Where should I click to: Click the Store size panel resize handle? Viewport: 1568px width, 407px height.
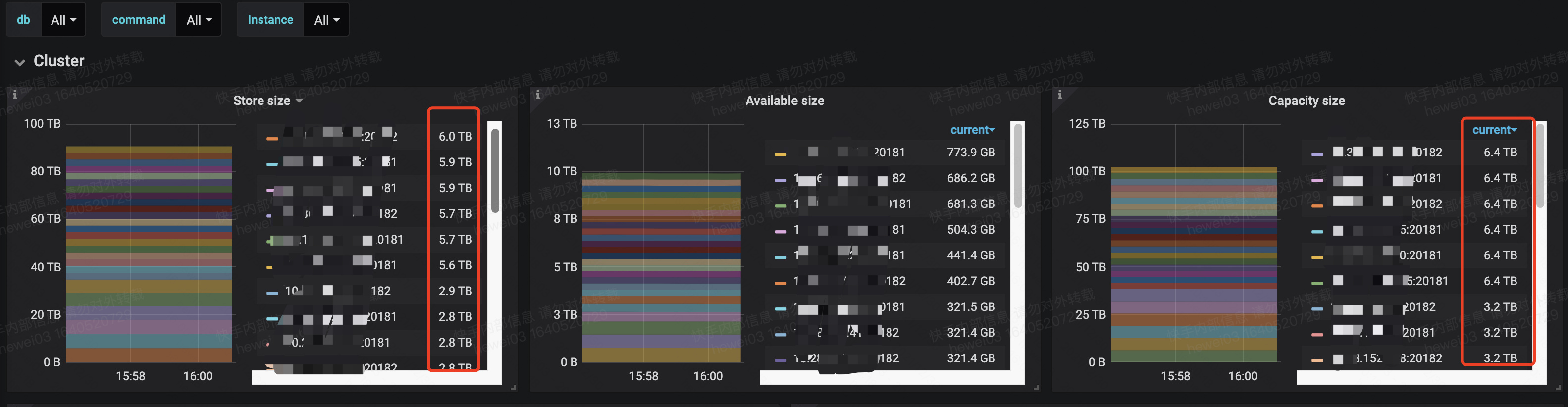(x=514, y=388)
